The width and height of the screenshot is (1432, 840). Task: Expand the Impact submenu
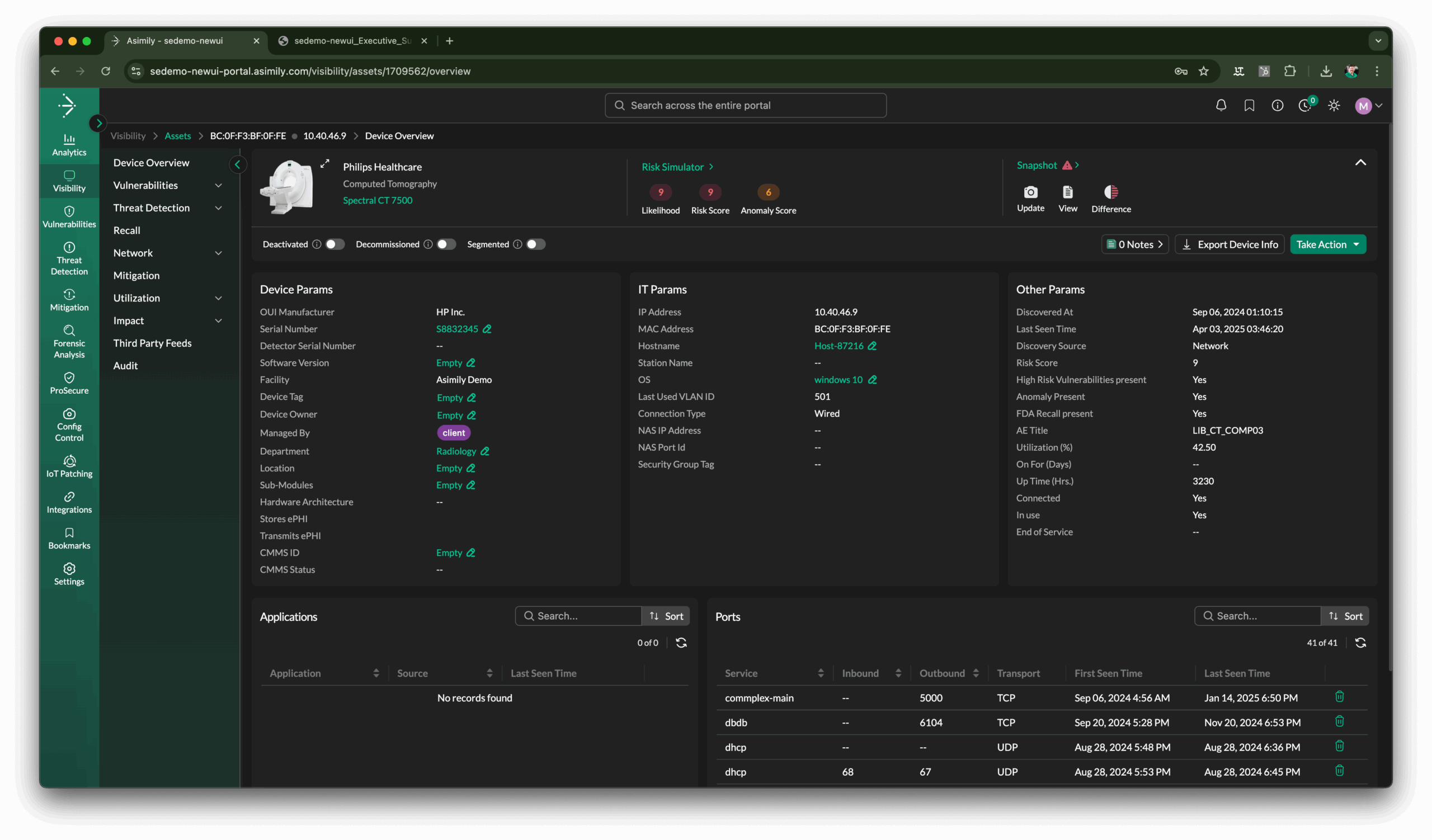218,321
